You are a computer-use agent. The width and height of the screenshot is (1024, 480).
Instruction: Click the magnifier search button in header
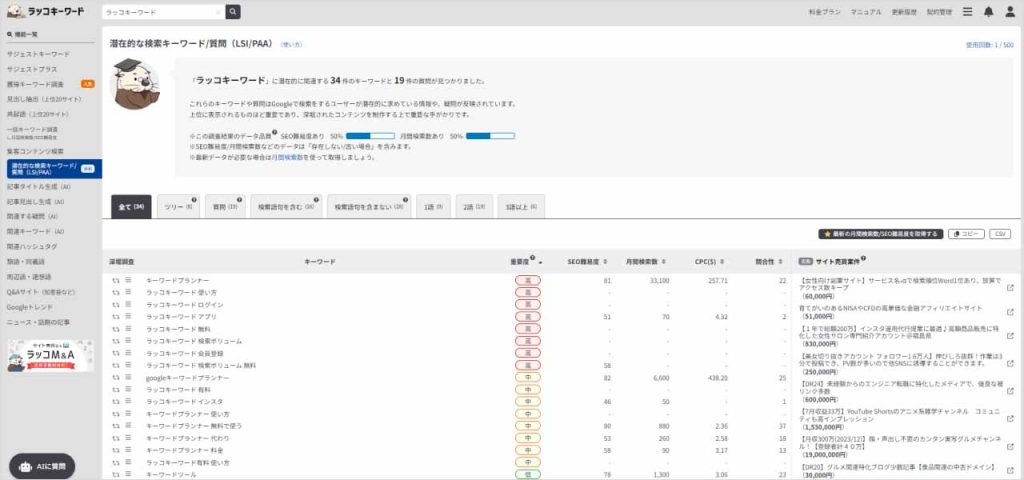coord(233,12)
